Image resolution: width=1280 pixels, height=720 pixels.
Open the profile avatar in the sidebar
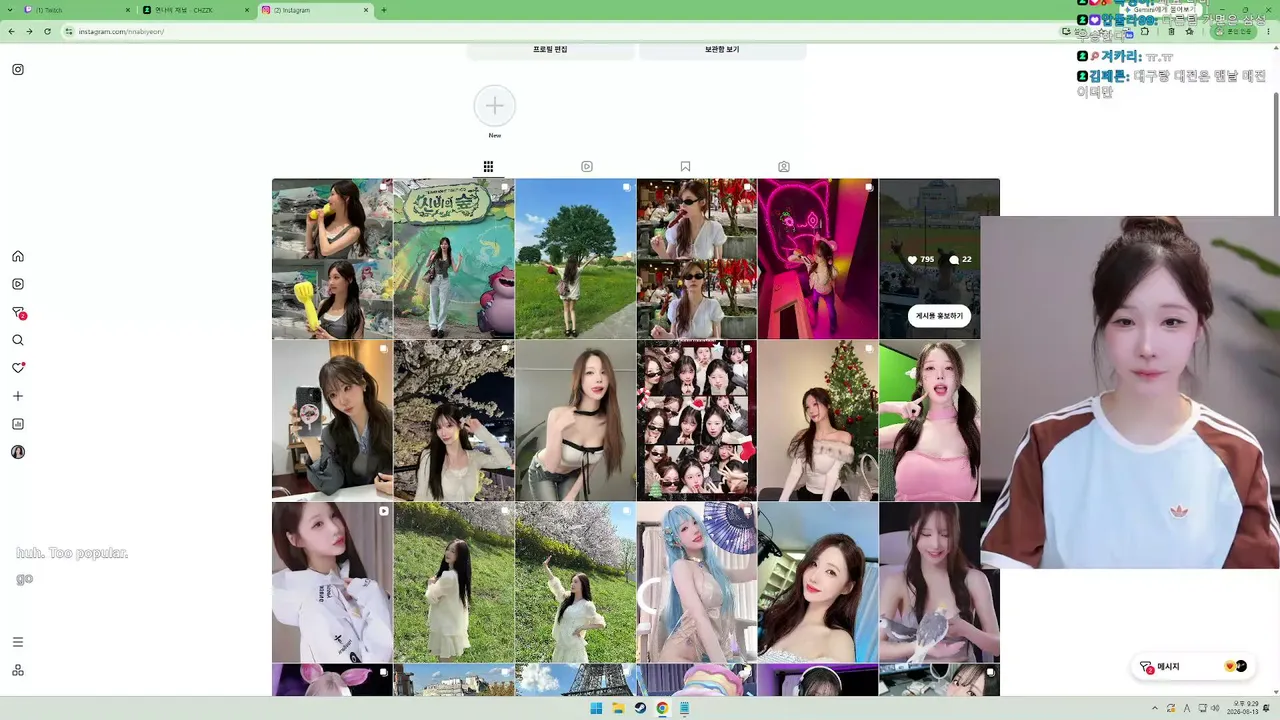[18, 452]
